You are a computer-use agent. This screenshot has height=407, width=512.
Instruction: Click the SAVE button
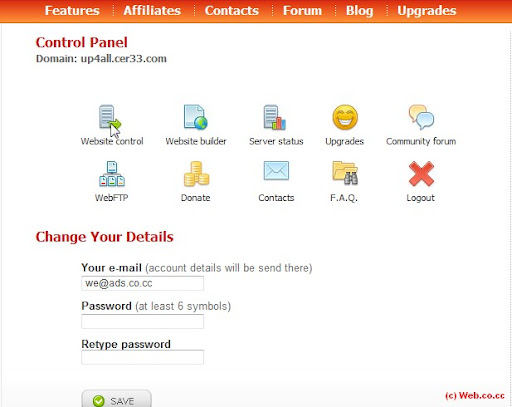(x=116, y=399)
